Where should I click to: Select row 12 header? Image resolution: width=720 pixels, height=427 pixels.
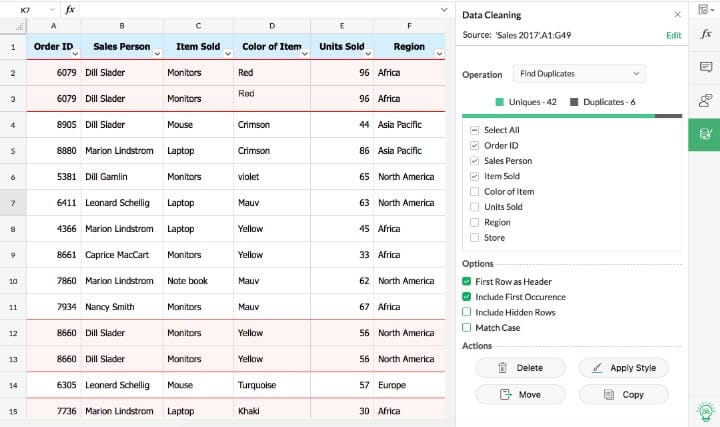[13, 333]
